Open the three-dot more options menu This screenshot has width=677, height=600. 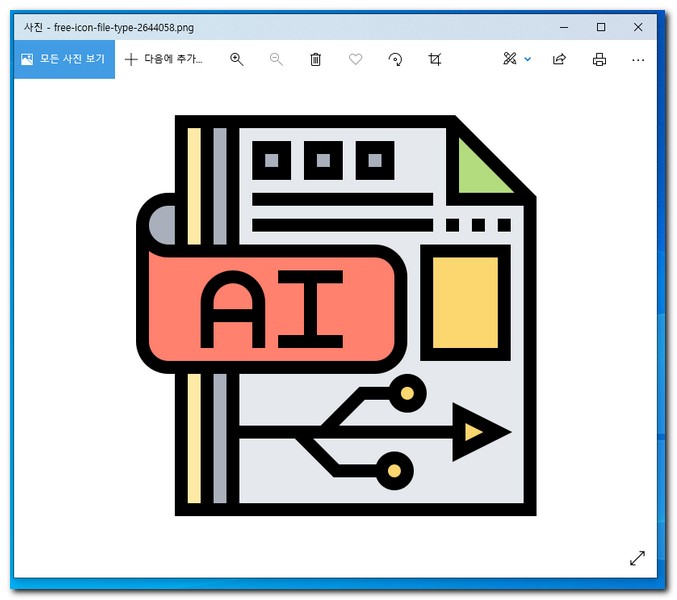638,60
